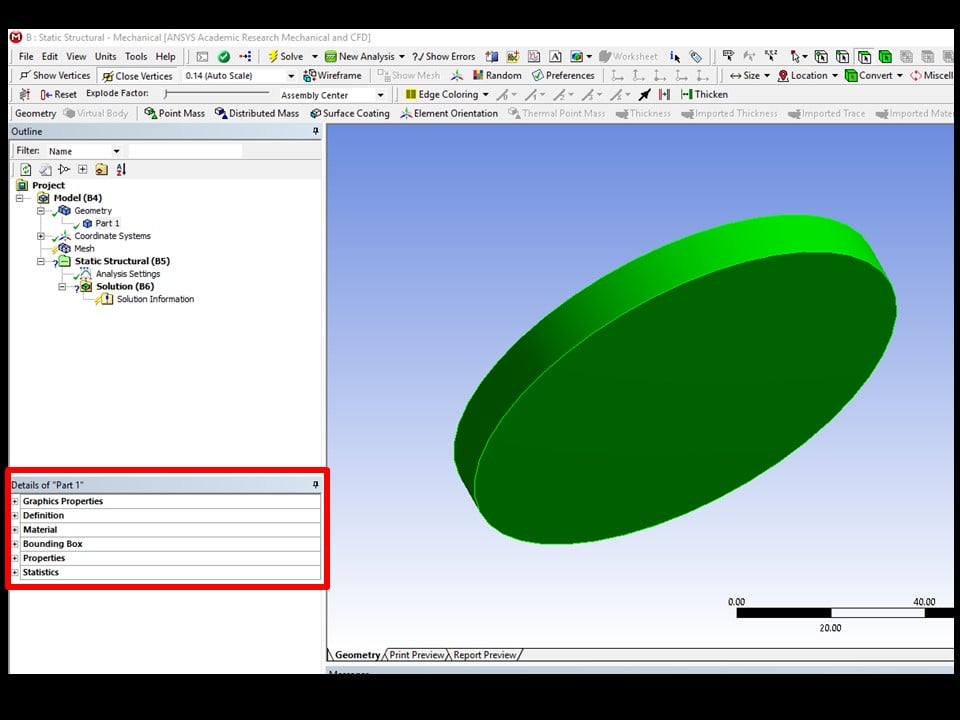This screenshot has height=720, width=960.
Task: Click the selection information icon
Action: click(x=675, y=56)
